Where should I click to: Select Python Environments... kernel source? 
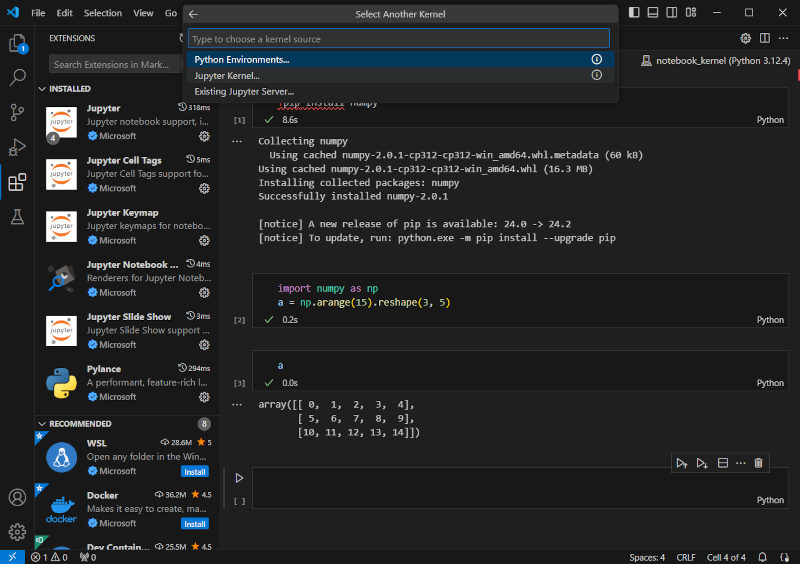pyautogui.click(x=400, y=59)
